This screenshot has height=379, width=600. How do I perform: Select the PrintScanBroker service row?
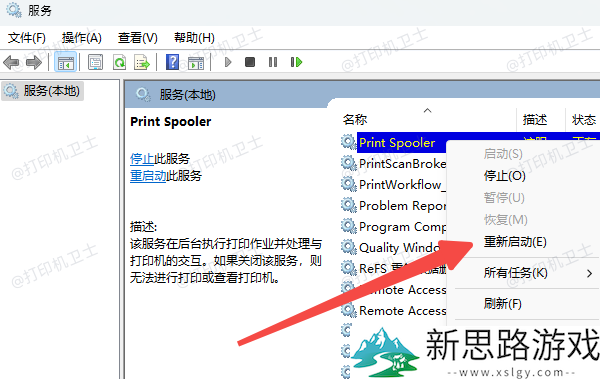pos(402,163)
